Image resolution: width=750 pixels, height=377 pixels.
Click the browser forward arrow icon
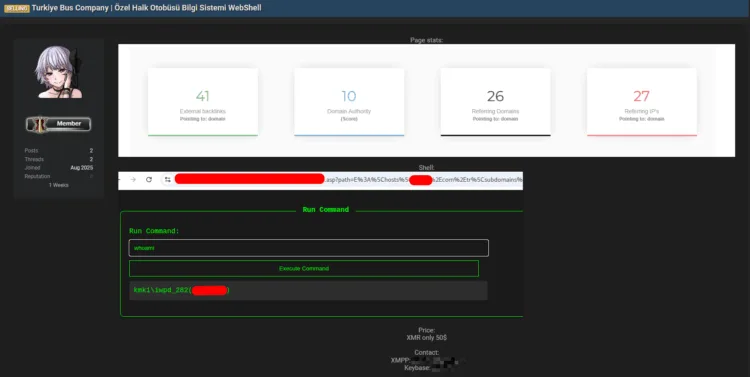pyautogui.click(x=133, y=179)
